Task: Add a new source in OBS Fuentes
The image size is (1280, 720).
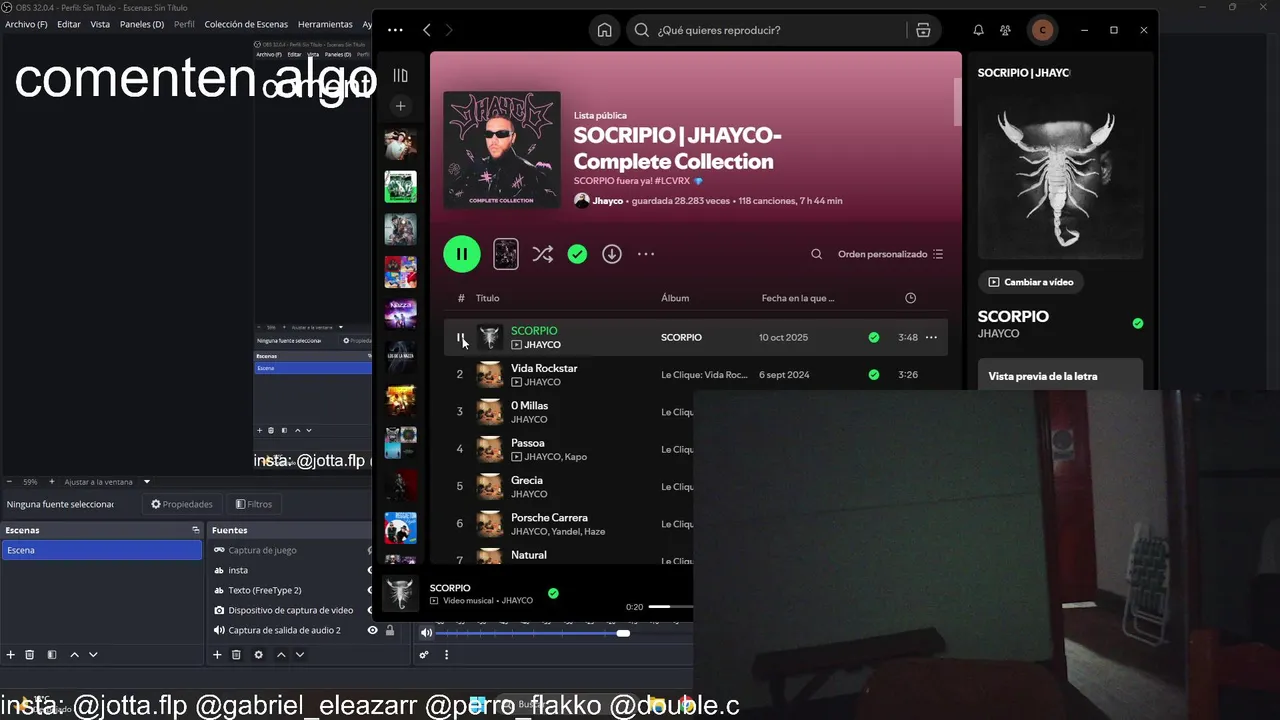Action: point(217,654)
